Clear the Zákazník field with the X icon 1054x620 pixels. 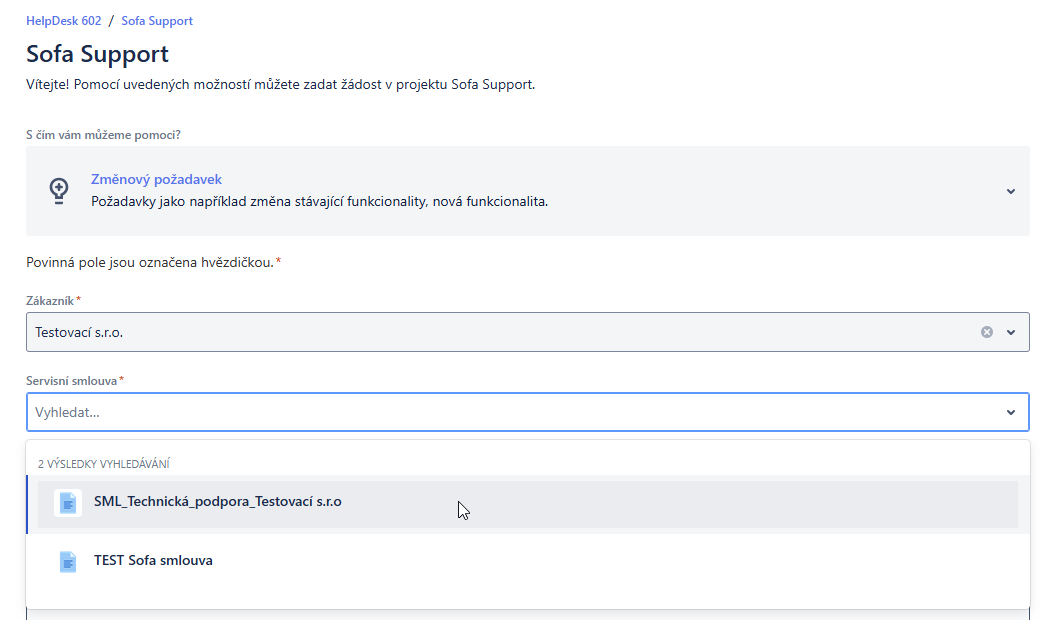click(987, 332)
